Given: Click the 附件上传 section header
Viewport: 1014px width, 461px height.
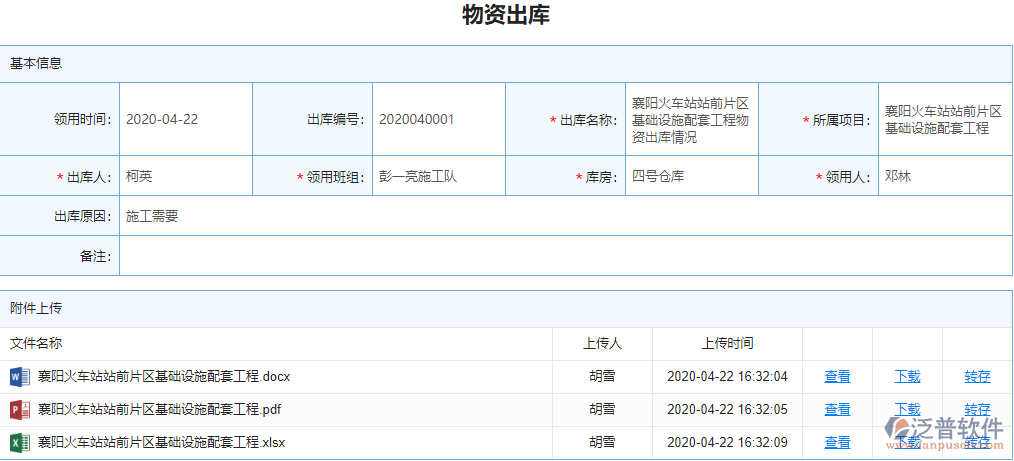Looking at the screenshot, I should click(x=506, y=308).
